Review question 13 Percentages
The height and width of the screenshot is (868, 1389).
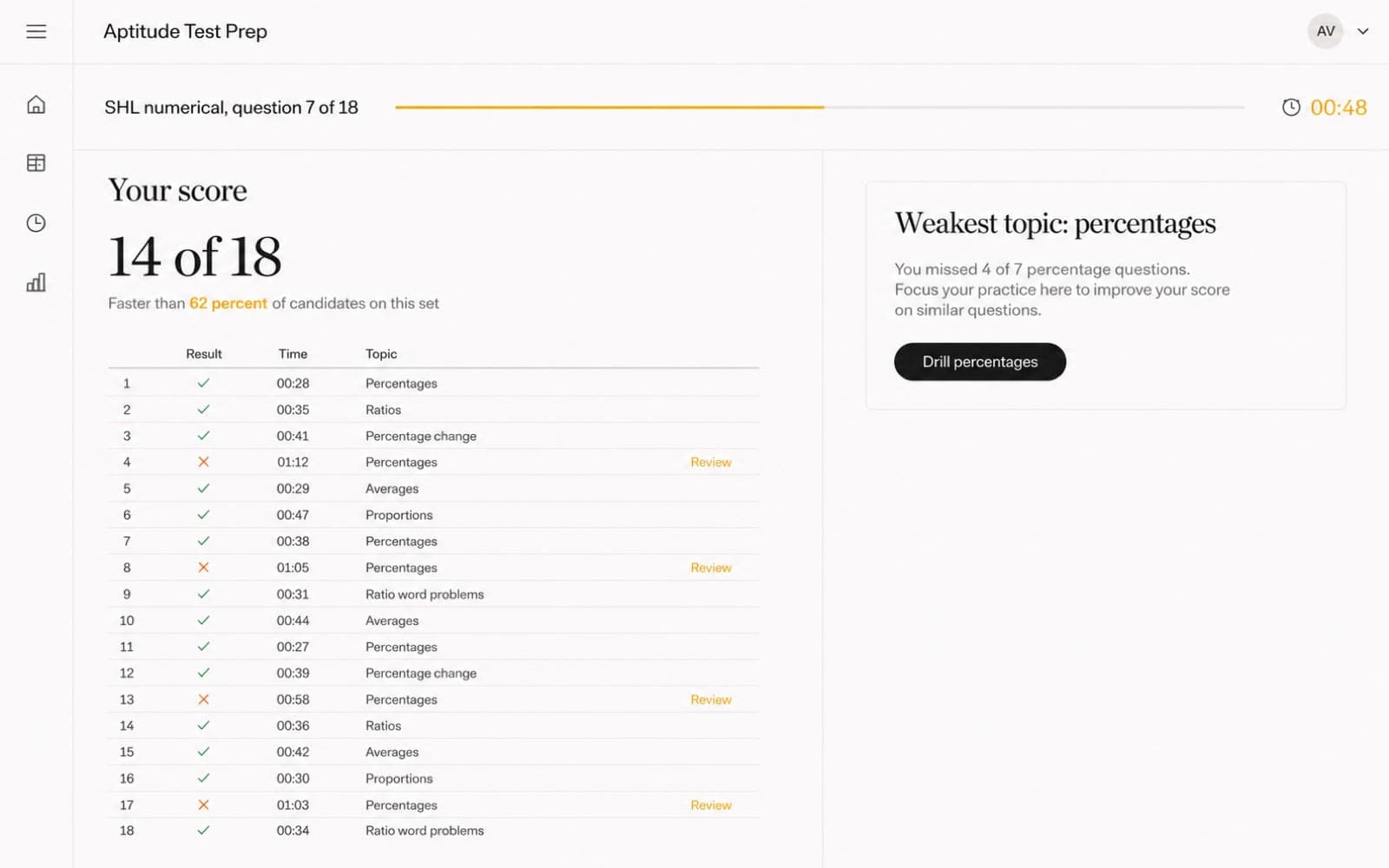711,700
